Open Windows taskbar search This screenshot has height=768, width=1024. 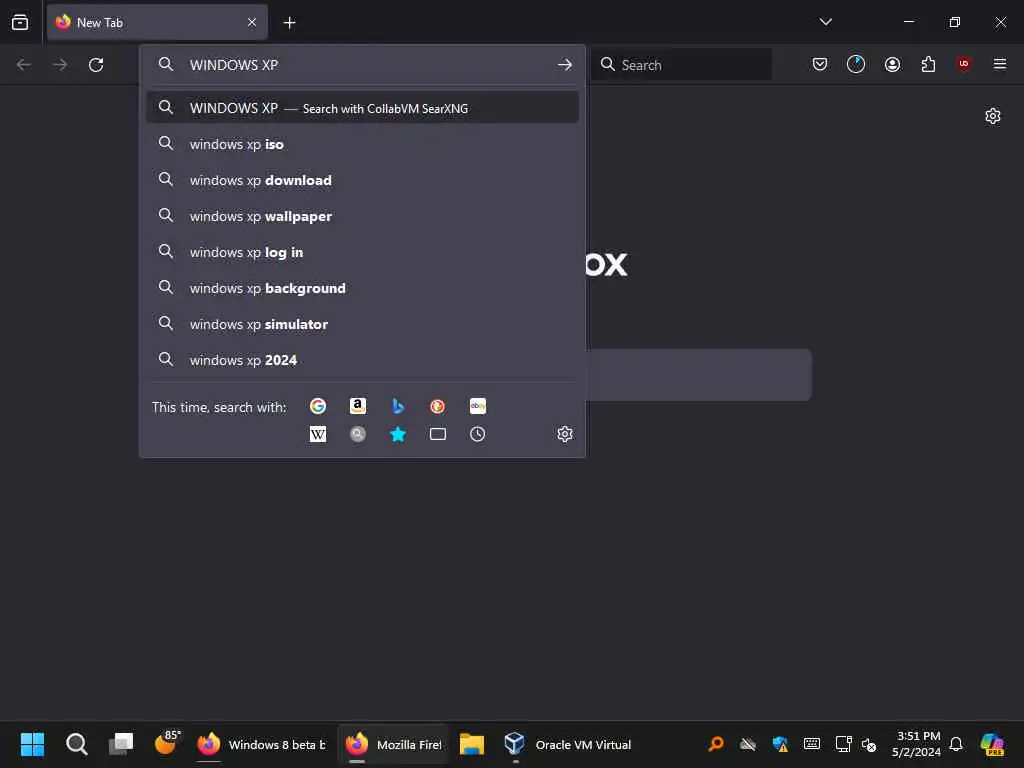click(76, 744)
